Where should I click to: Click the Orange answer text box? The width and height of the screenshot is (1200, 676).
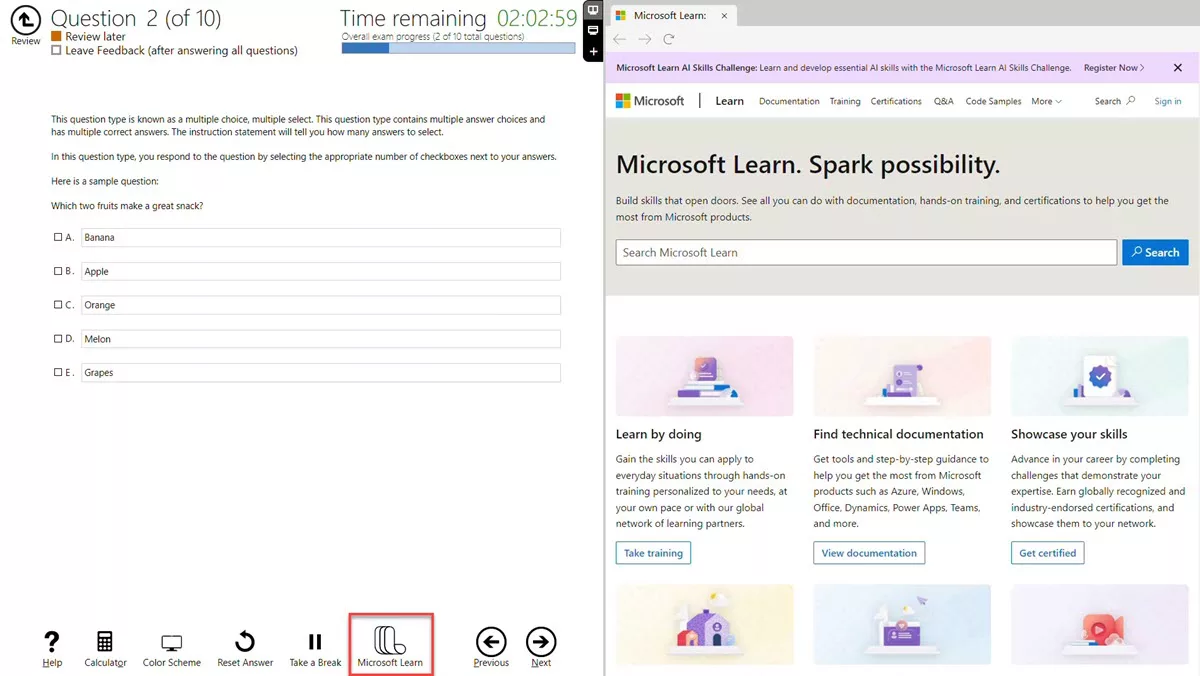pos(321,305)
